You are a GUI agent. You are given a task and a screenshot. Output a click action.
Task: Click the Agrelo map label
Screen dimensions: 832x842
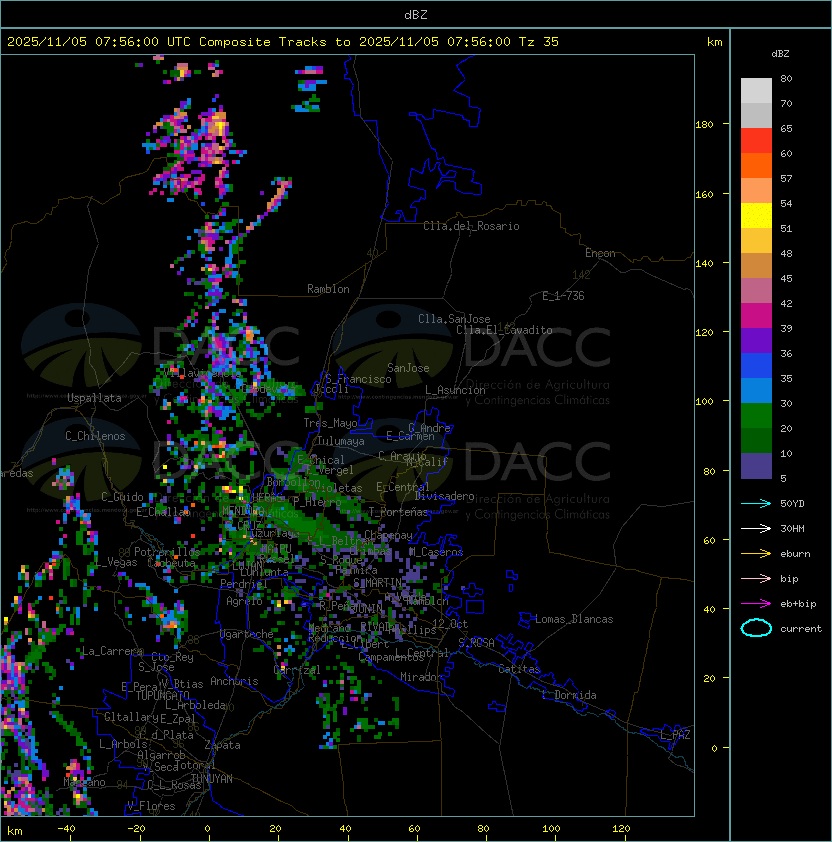244,601
